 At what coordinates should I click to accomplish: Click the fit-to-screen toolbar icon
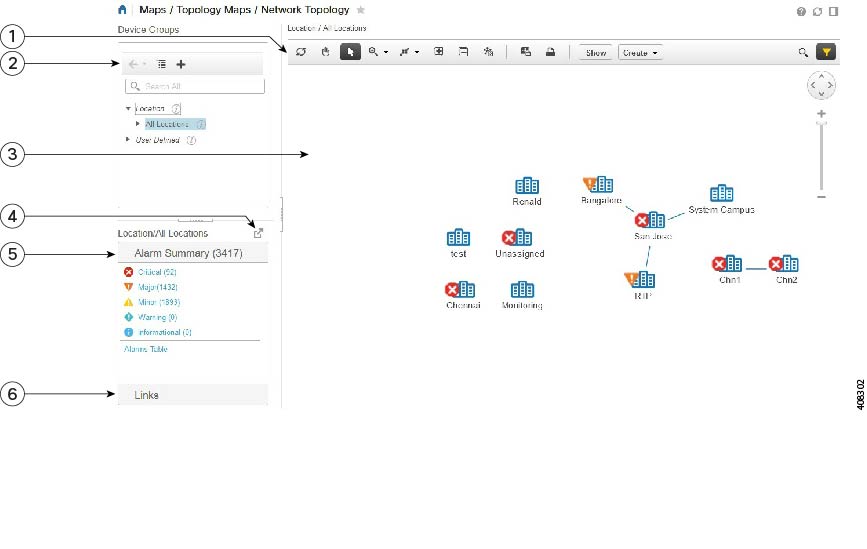coord(438,51)
